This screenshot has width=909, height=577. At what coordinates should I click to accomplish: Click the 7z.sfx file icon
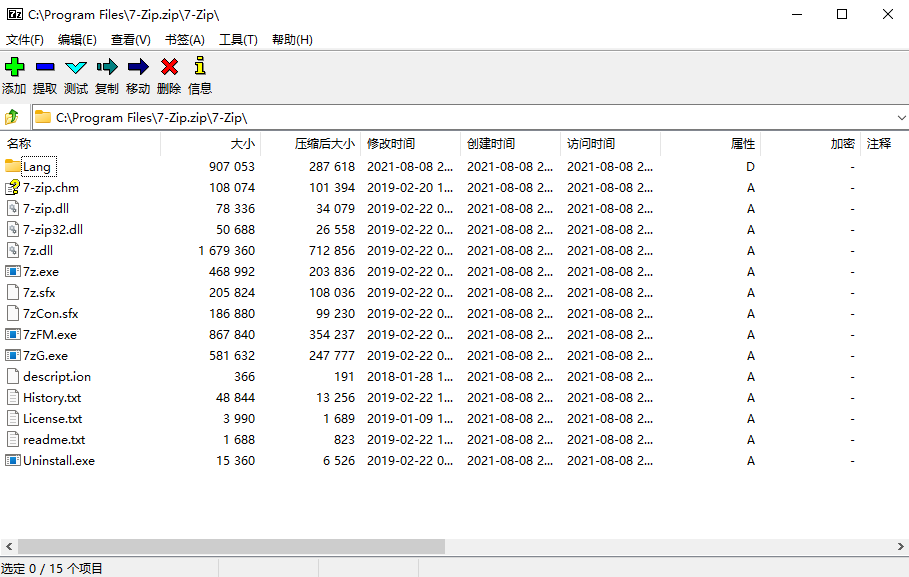point(13,292)
